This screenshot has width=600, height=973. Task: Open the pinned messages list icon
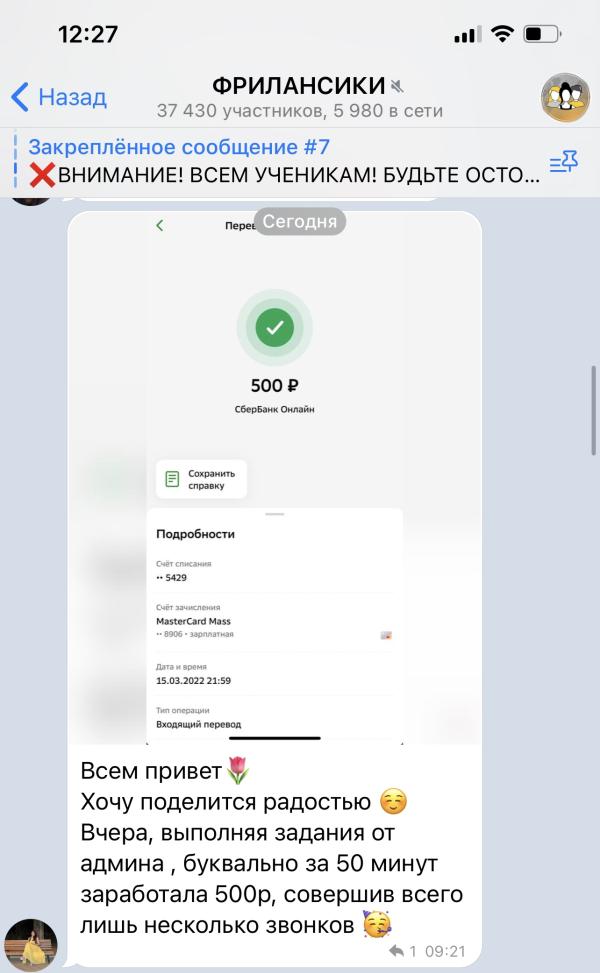(563, 162)
